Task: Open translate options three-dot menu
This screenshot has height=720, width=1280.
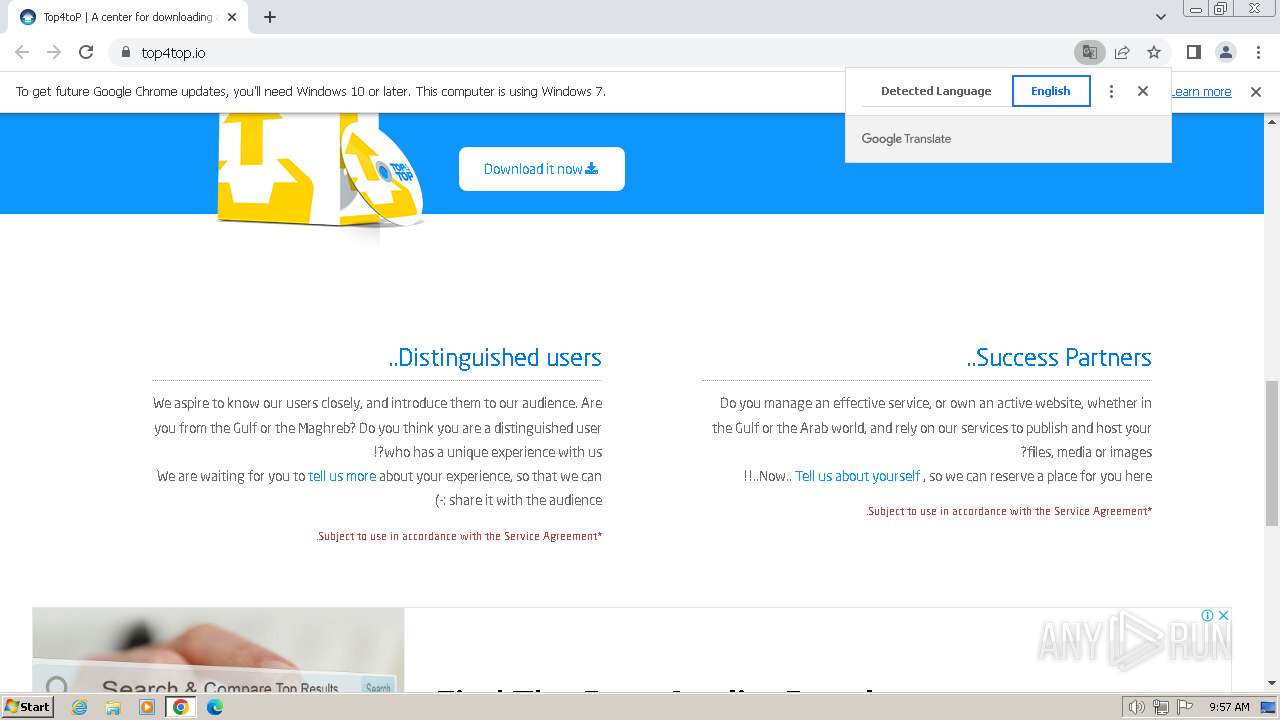Action: tap(1111, 91)
